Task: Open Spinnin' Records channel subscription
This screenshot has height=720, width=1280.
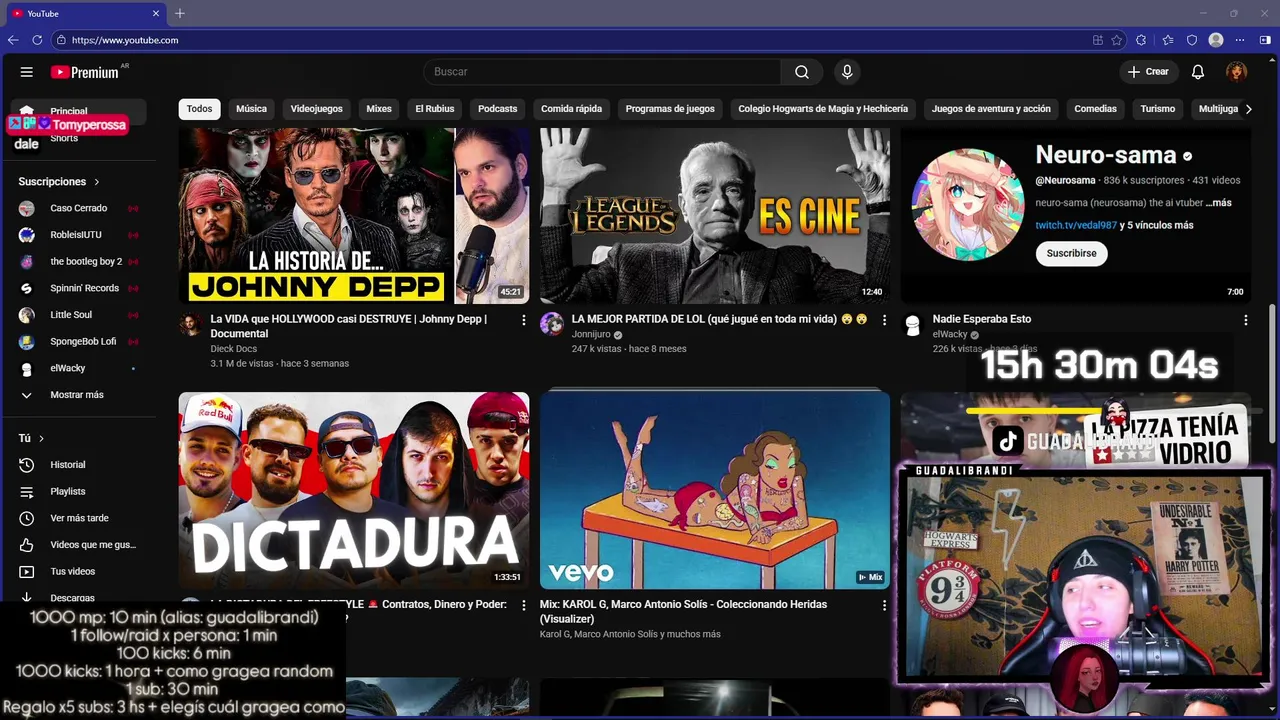Action: (x=82, y=288)
